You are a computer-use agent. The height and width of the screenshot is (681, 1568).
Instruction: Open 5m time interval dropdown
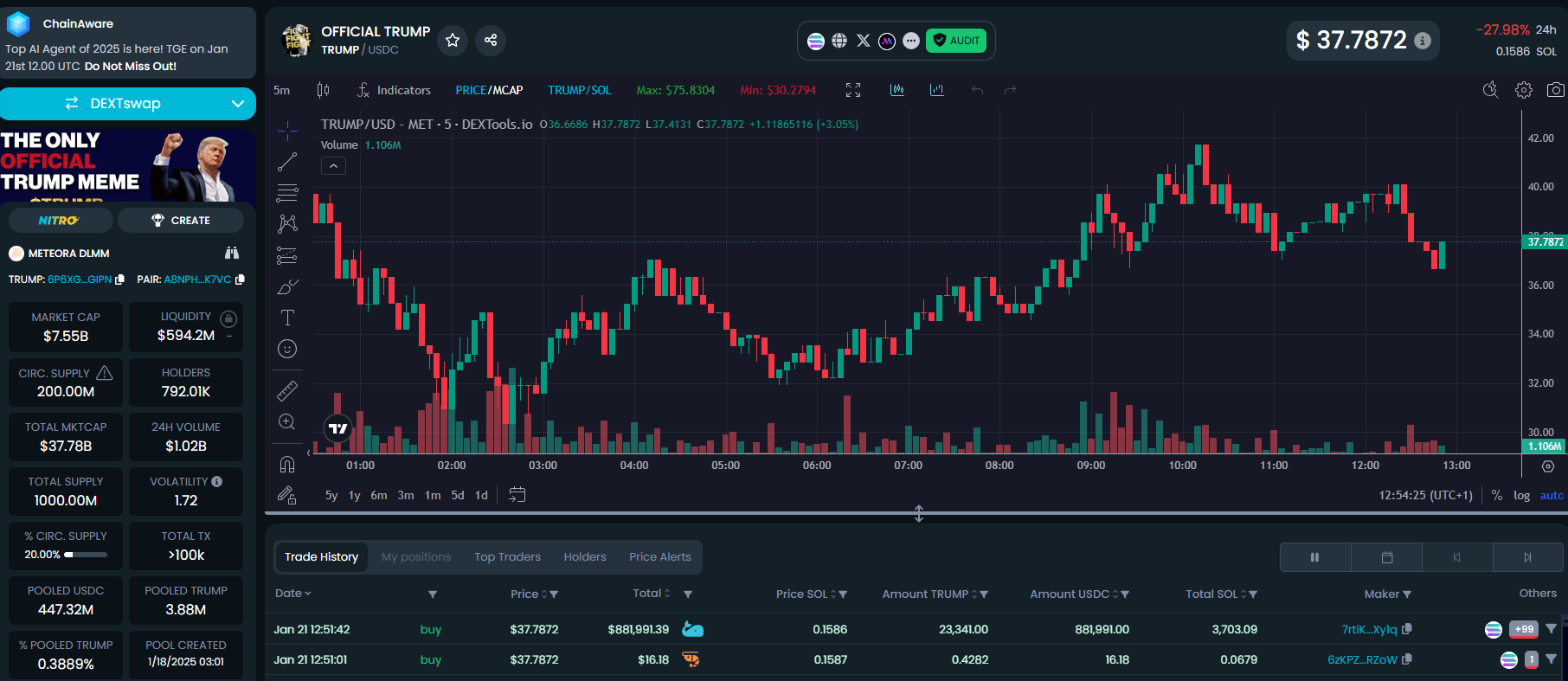[282, 90]
